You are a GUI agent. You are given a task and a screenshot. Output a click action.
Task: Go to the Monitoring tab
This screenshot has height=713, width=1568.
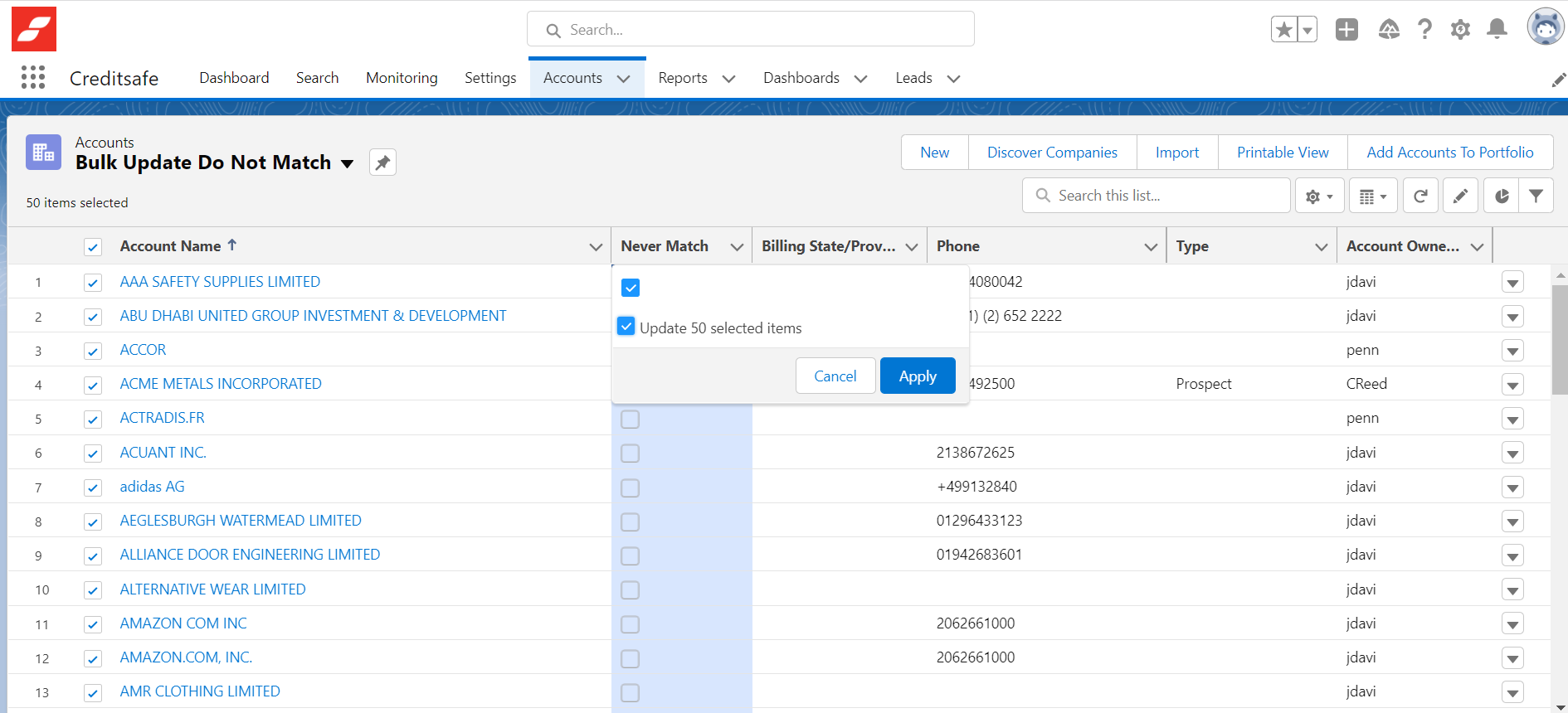tap(402, 78)
